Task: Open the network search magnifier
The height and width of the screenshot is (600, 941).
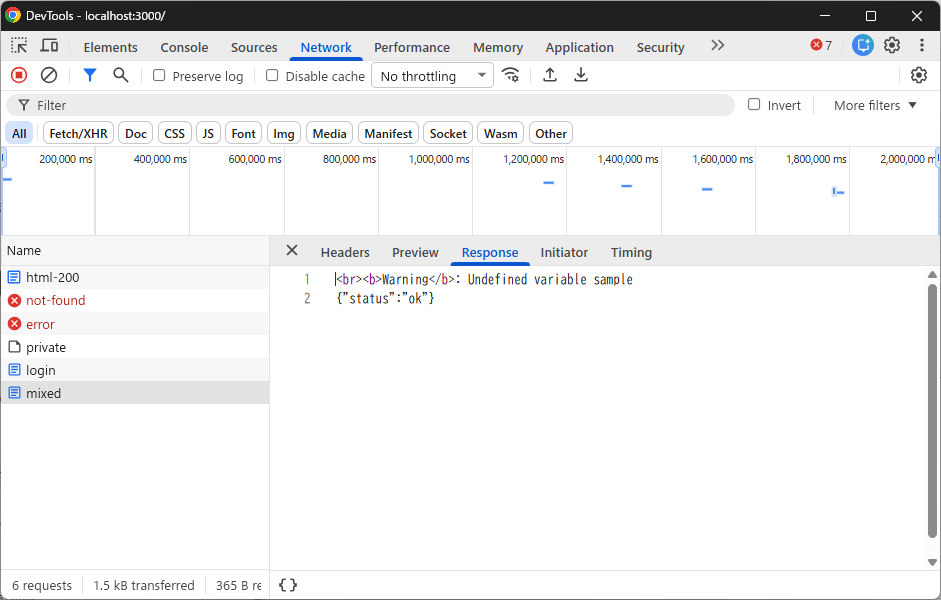Action: [x=121, y=76]
